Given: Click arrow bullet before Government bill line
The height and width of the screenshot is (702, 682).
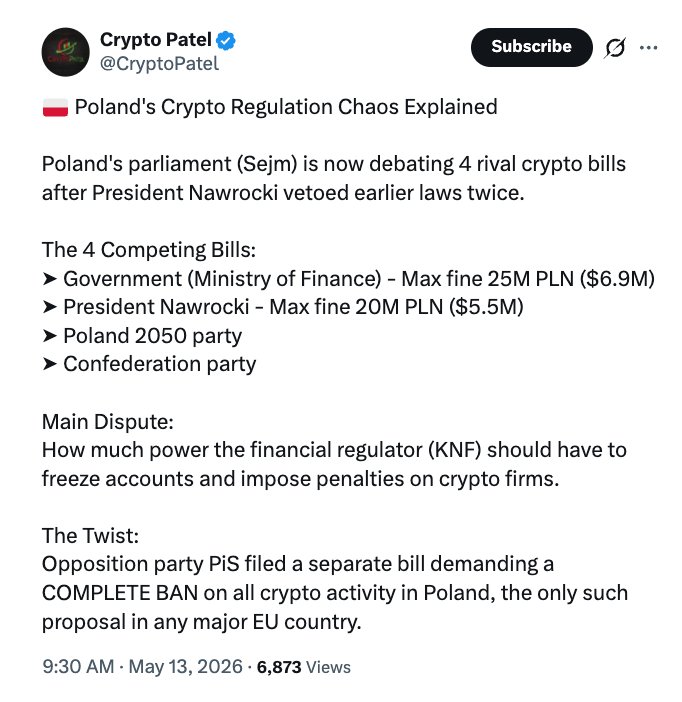Looking at the screenshot, I should [x=50, y=279].
